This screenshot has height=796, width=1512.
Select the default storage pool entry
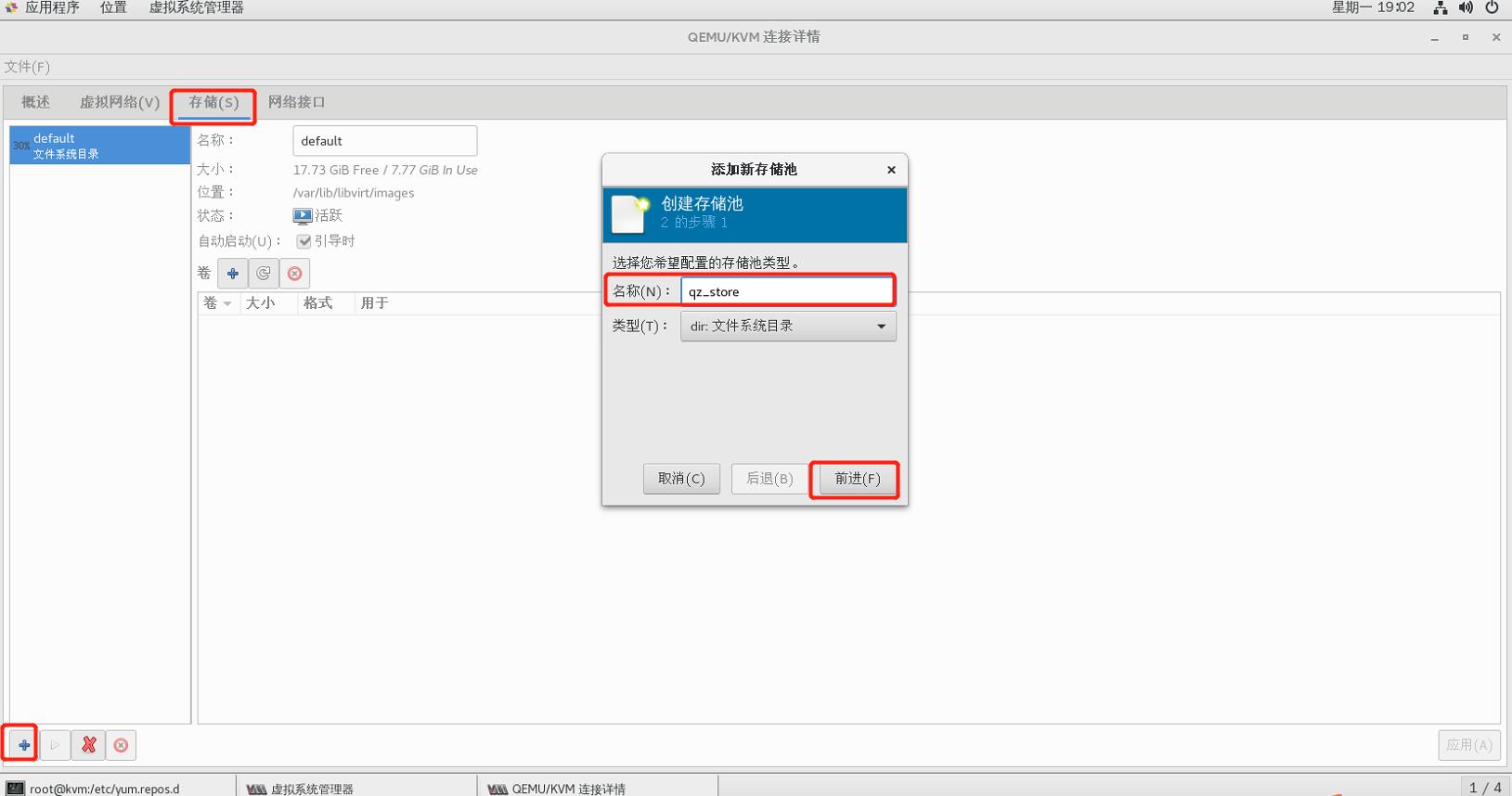(99, 146)
